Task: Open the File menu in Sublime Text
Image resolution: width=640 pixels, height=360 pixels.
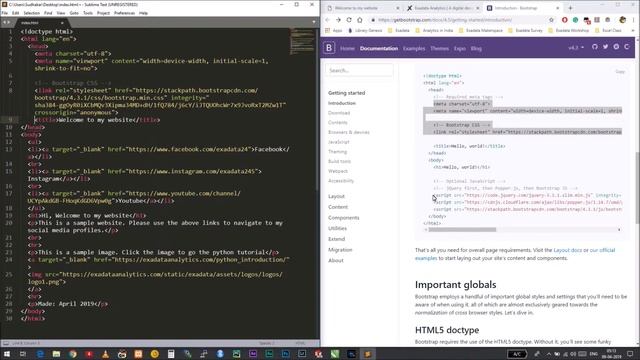Action: (4, 13)
